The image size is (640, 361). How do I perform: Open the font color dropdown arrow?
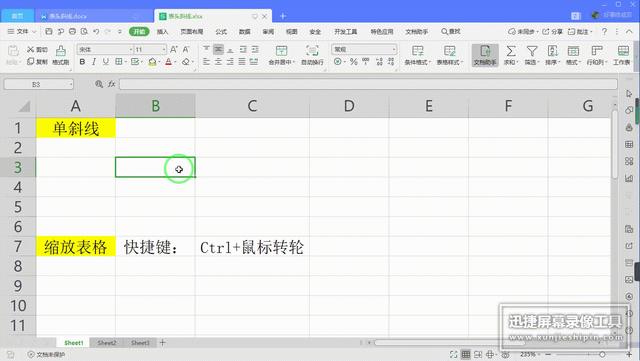[175, 62]
